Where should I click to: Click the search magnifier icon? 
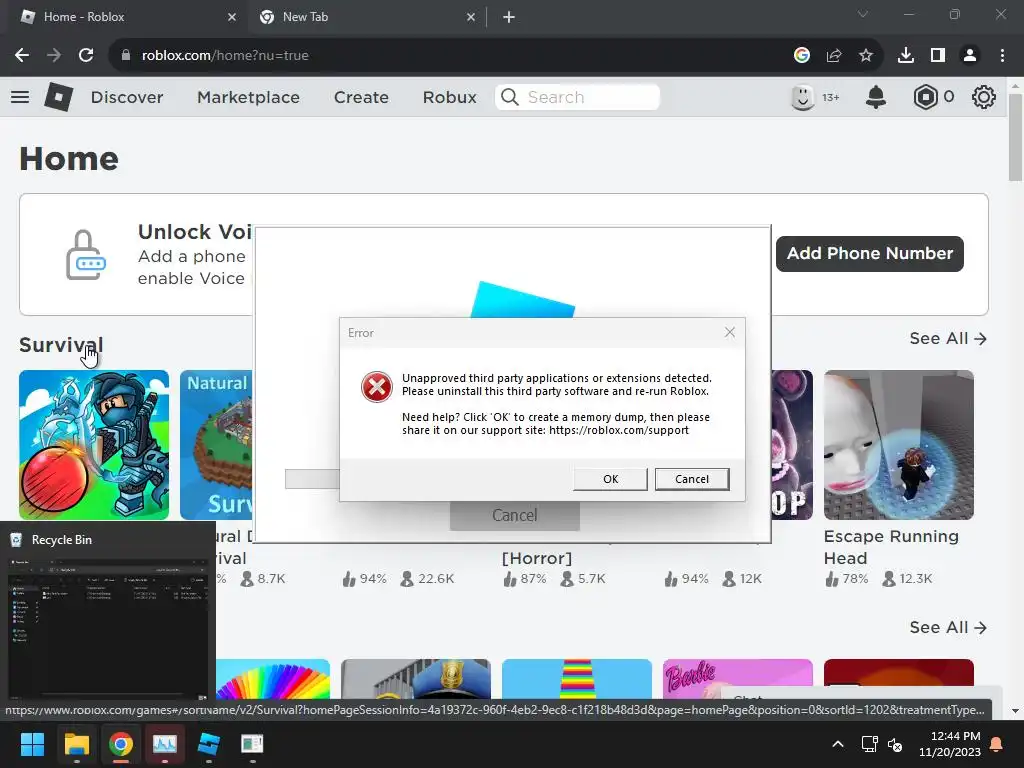[510, 97]
